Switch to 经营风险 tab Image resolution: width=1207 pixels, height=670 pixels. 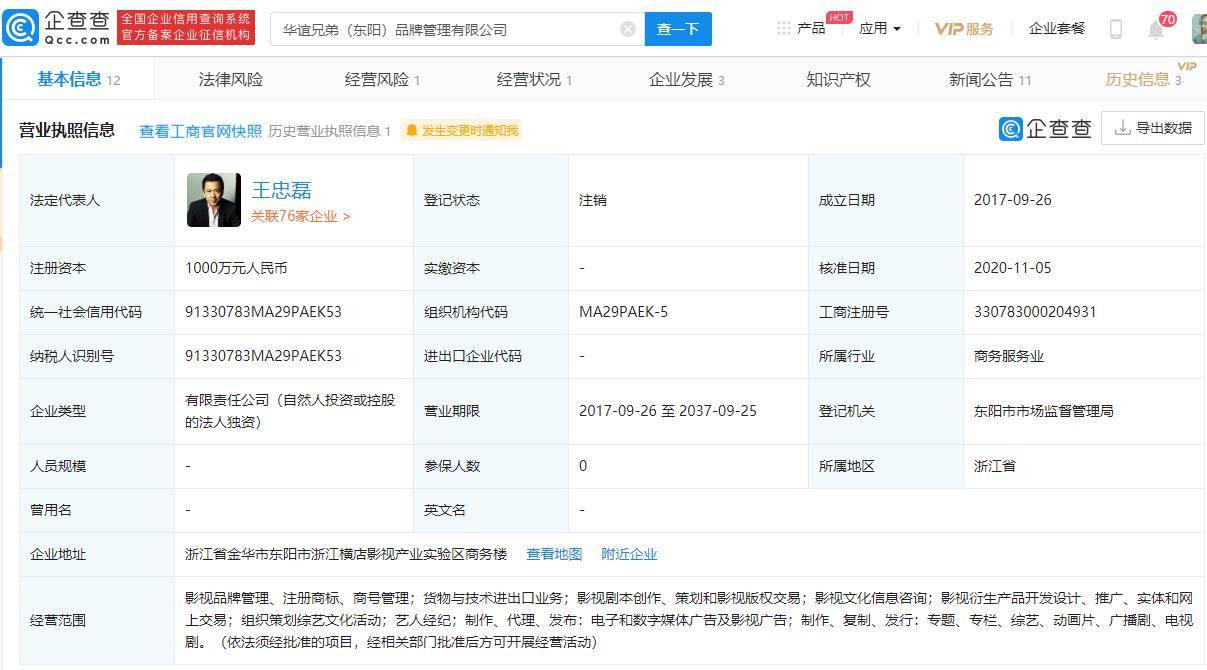382,79
